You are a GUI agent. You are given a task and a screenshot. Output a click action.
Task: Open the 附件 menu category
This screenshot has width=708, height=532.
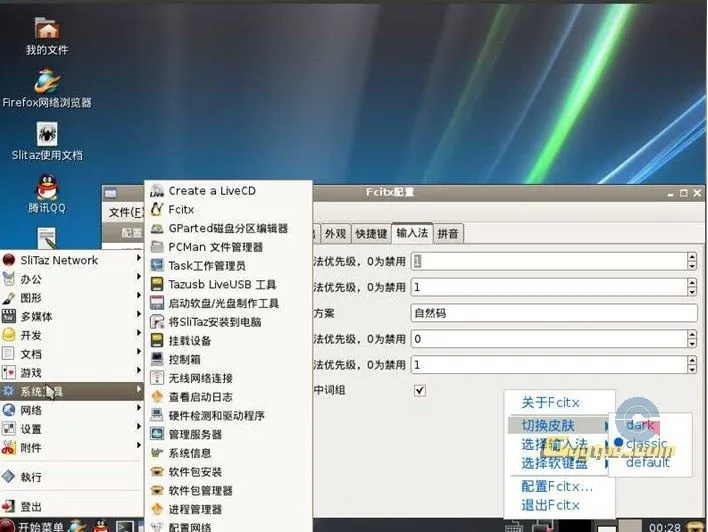coord(71,448)
